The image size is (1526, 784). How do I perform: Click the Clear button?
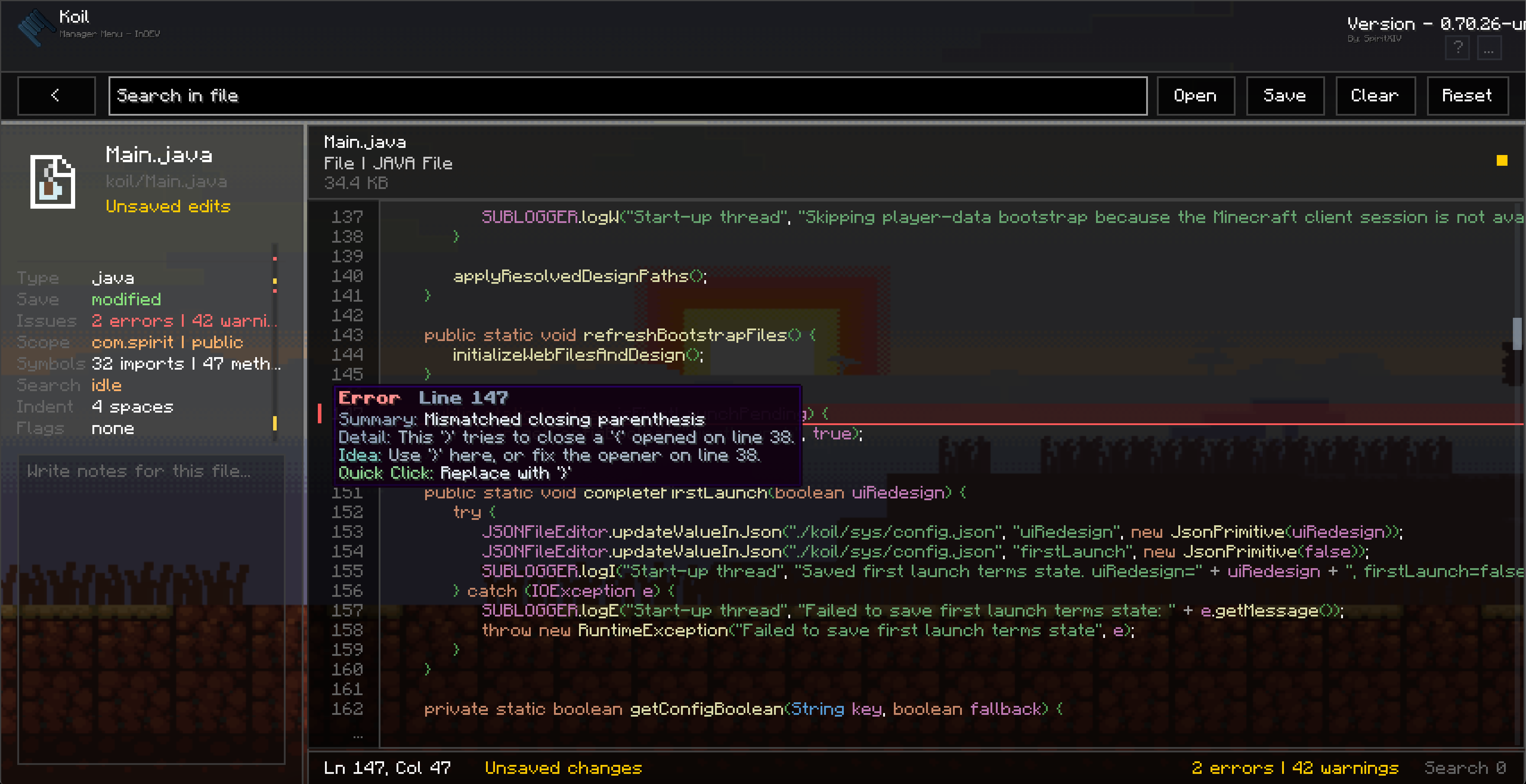pos(1375,95)
